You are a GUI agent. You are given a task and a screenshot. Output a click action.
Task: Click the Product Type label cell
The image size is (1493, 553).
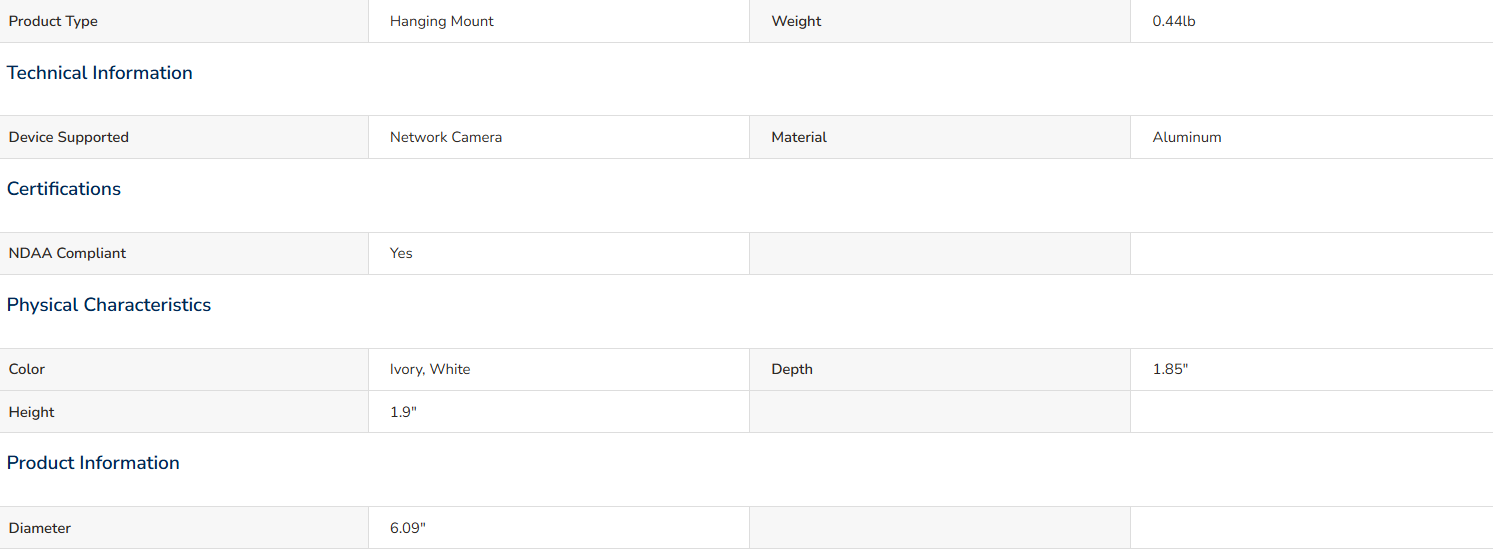tap(184, 21)
